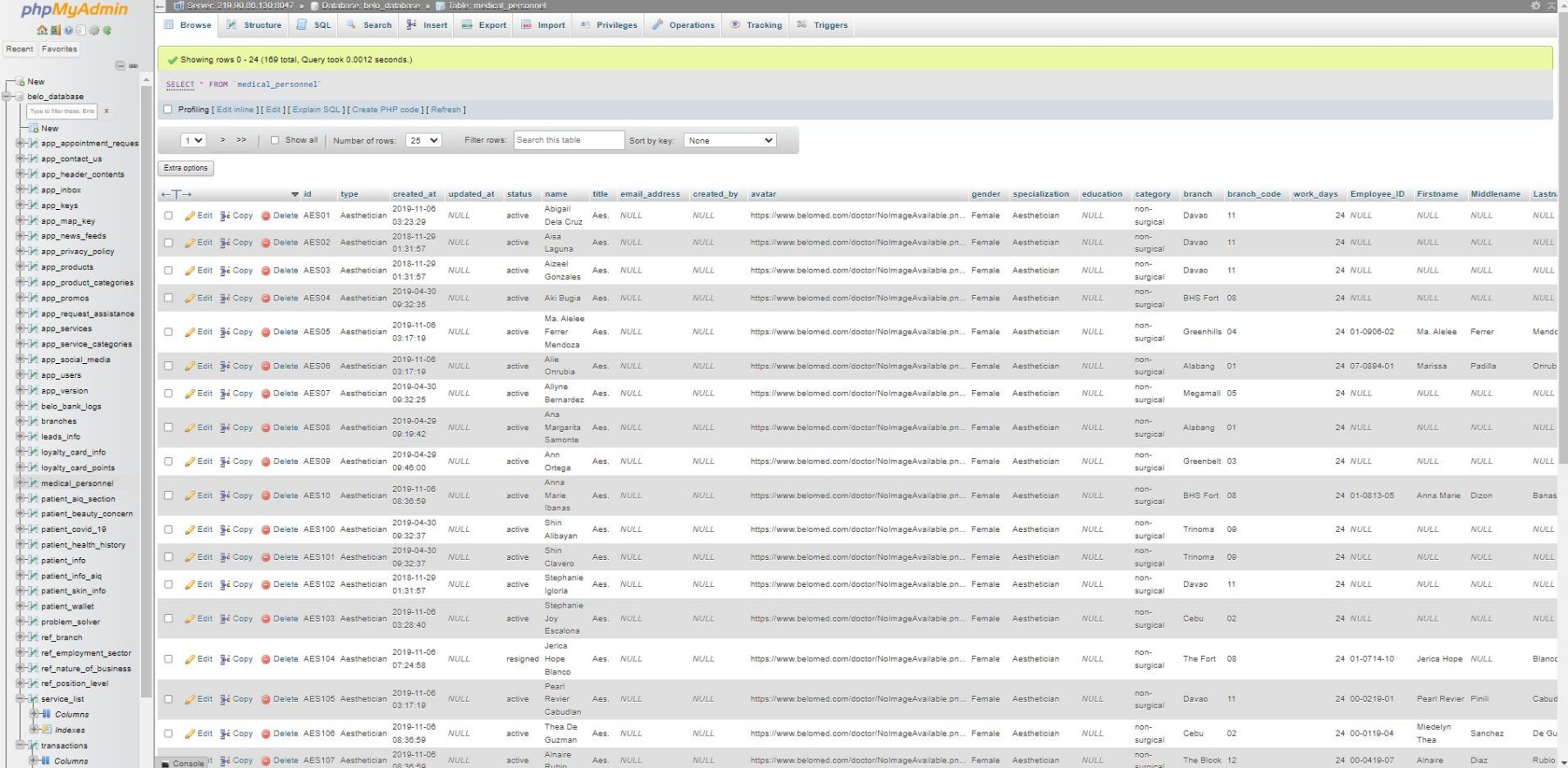Open the Structure tab
1568x768 pixels.
point(254,25)
